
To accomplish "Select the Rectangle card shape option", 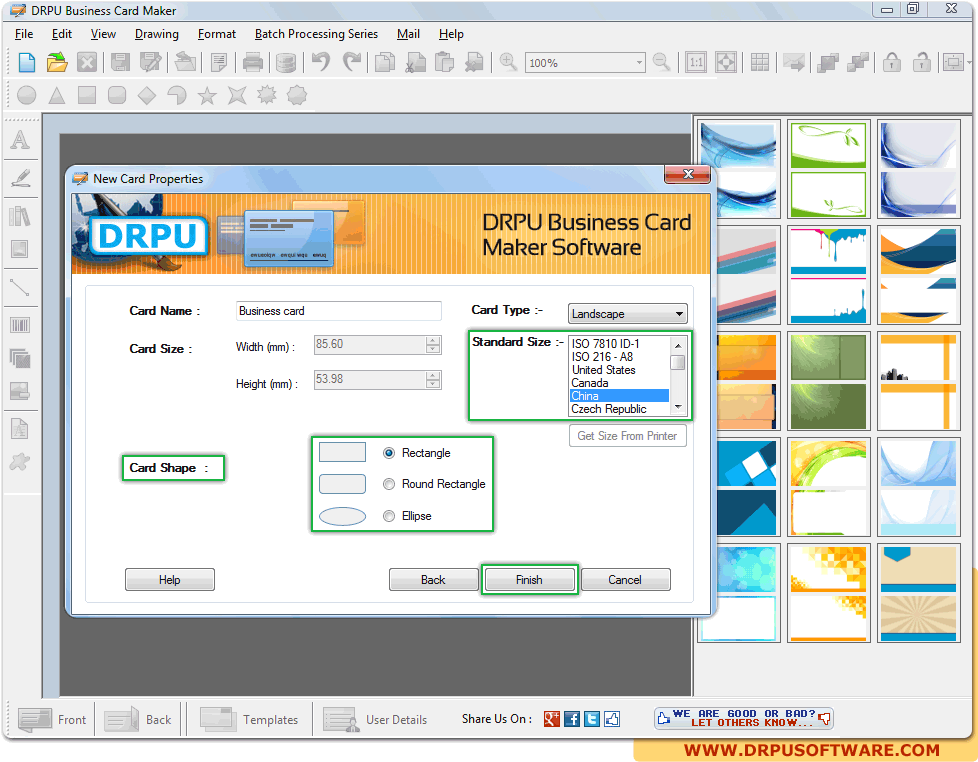I will [x=389, y=453].
